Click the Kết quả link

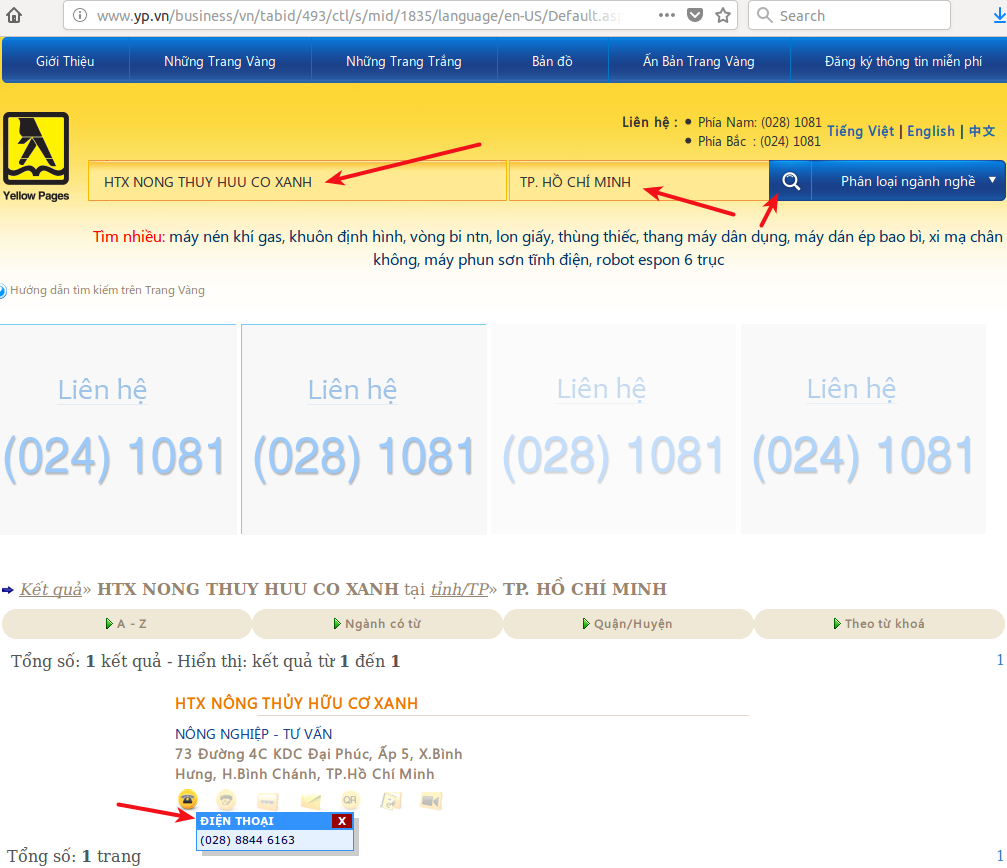pos(51,589)
